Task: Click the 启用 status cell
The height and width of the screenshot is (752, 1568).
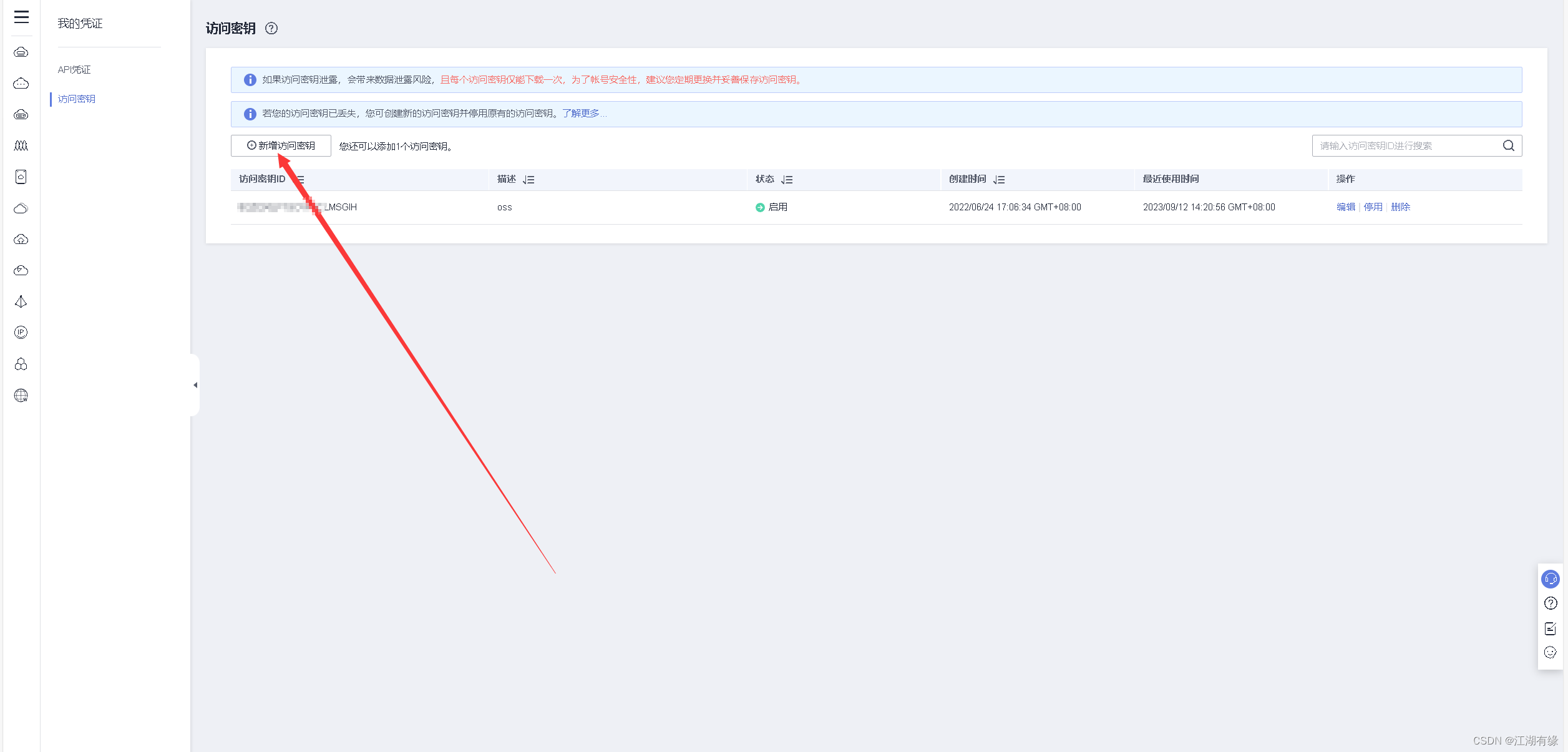Action: (771, 207)
